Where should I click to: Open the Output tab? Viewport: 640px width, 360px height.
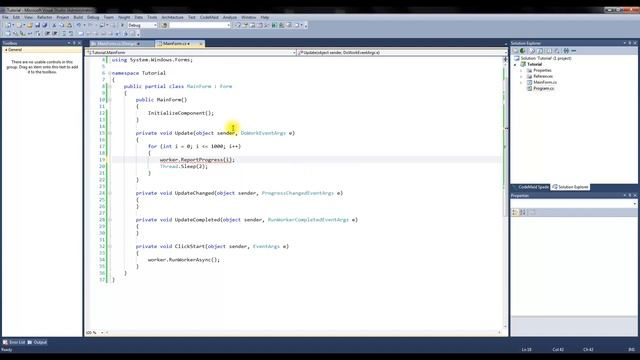point(37,342)
